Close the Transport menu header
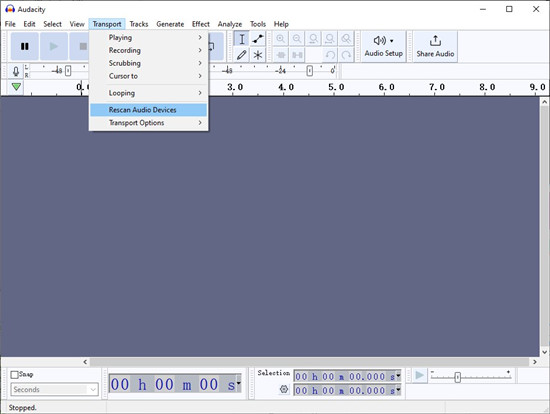This screenshot has height=414, width=550. (107, 24)
